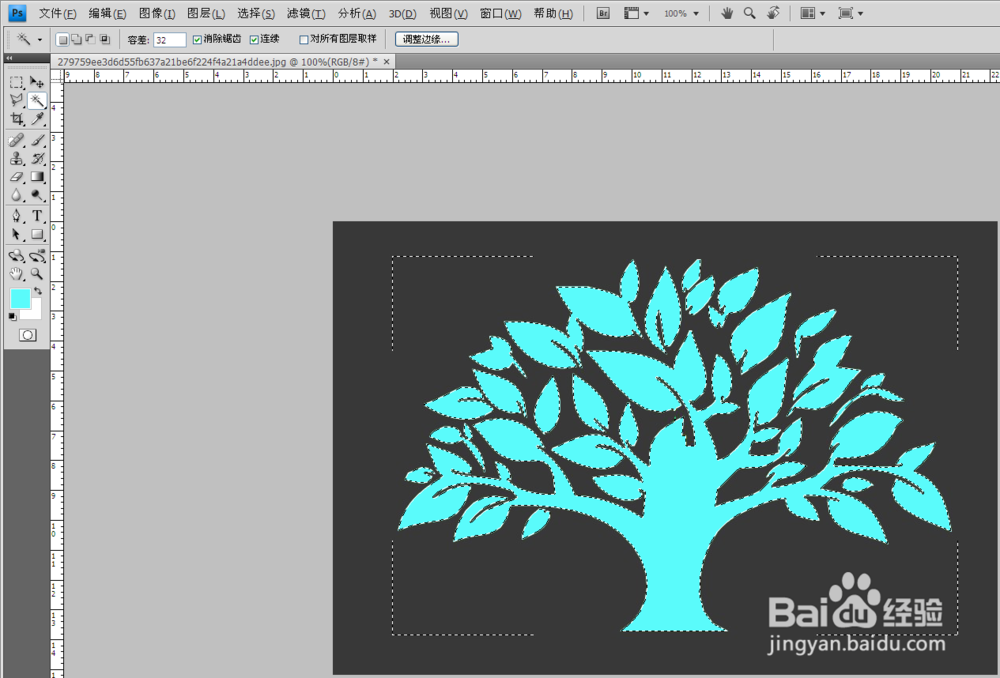Close the 279759ee...jpg document tab
Viewport: 1000px width, 678px height.
(386, 62)
